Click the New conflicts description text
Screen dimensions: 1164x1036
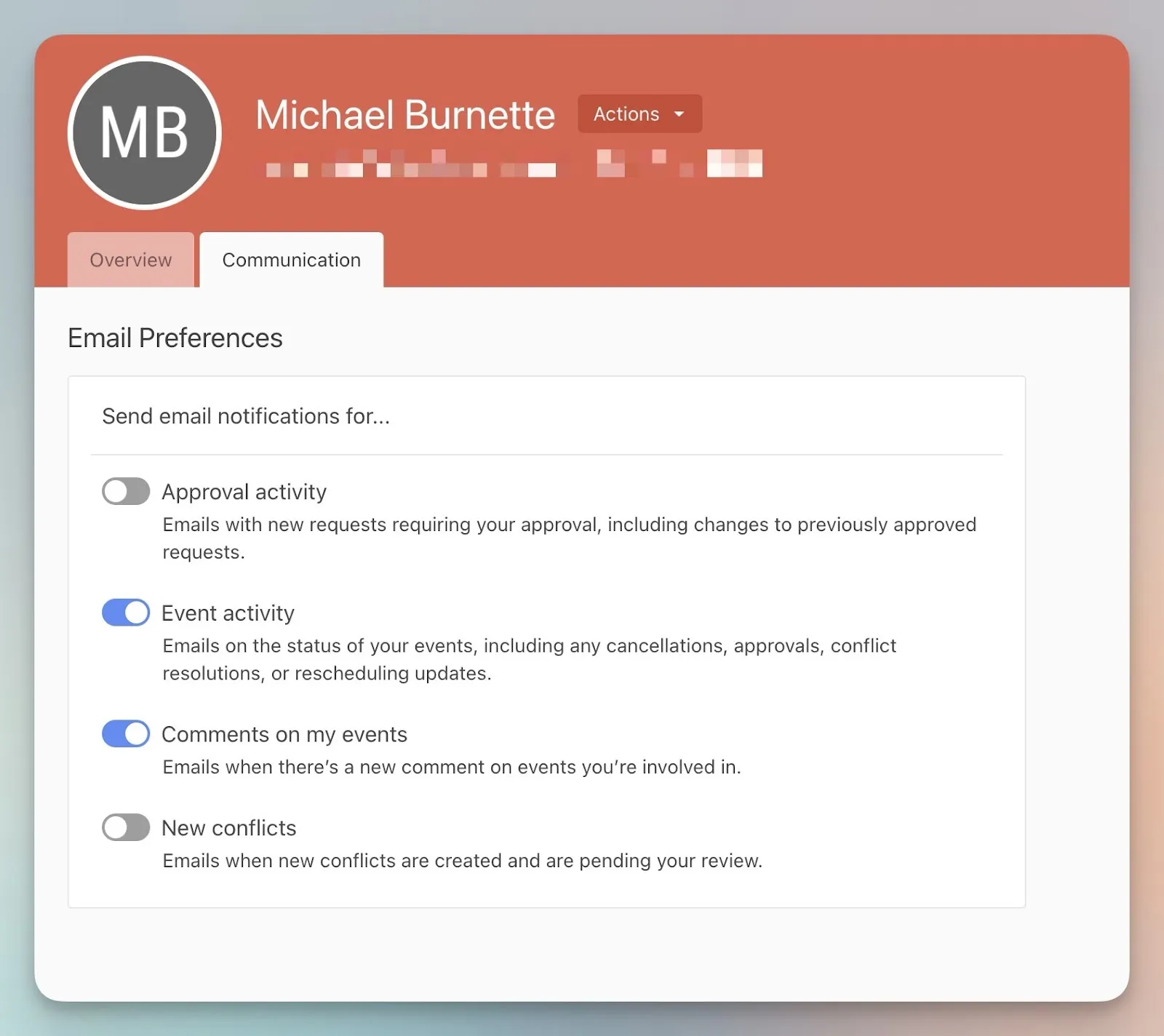coord(462,861)
